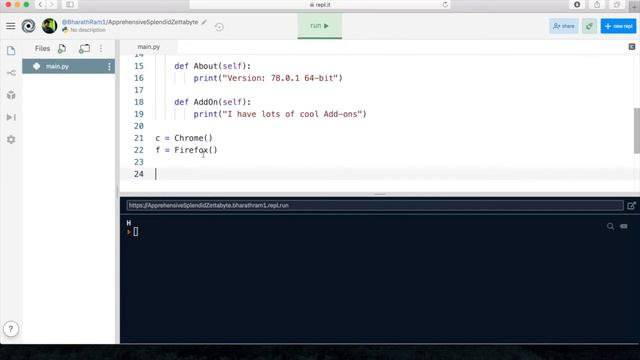
Task: Click the Safari share icon
Action: click(597, 4)
